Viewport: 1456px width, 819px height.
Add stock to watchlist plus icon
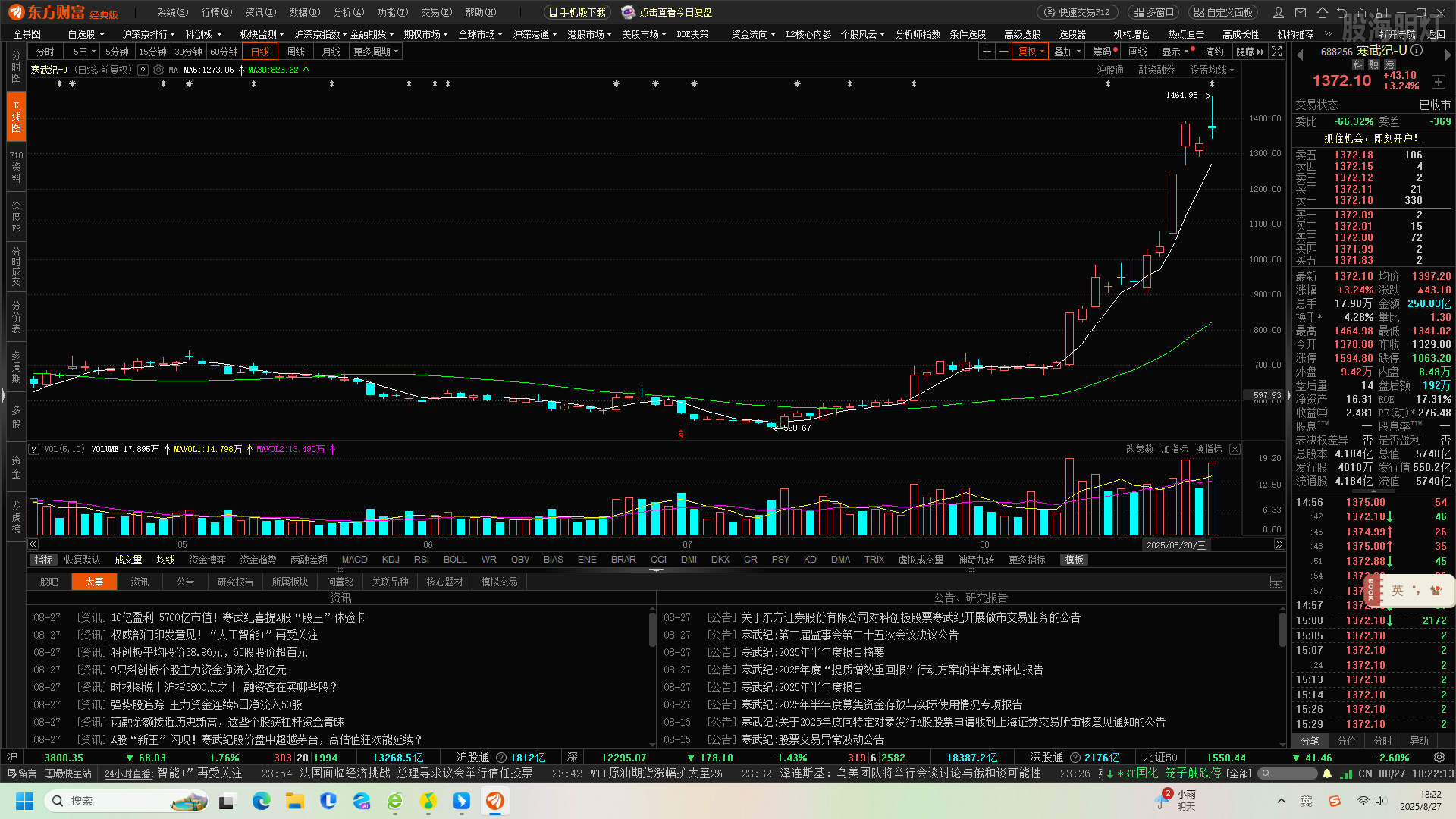click(x=1439, y=81)
